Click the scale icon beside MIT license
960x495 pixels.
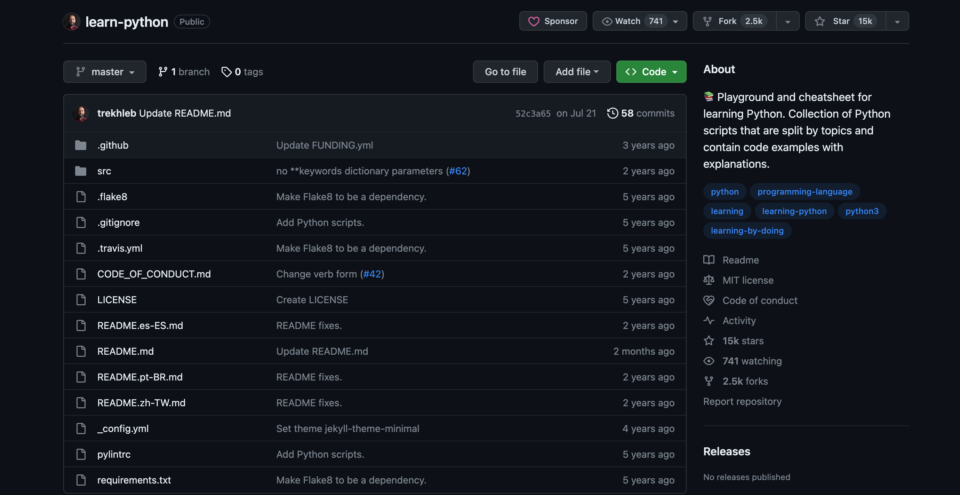pos(709,280)
